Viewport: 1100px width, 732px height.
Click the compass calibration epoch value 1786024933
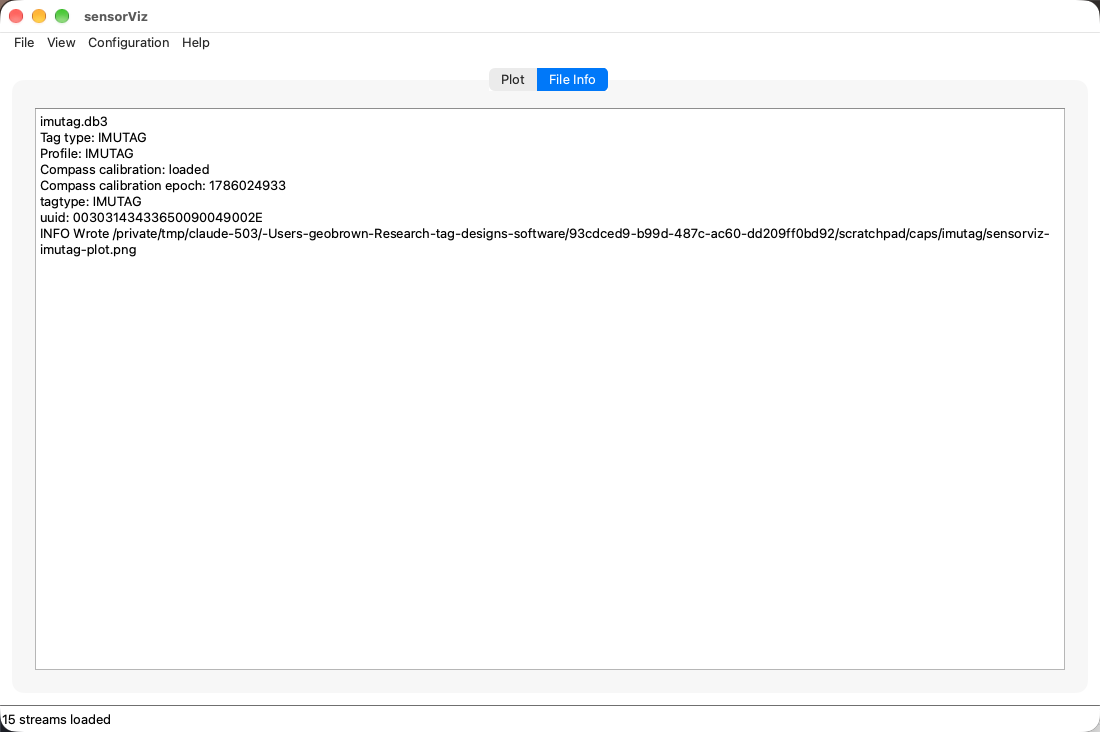click(248, 186)
